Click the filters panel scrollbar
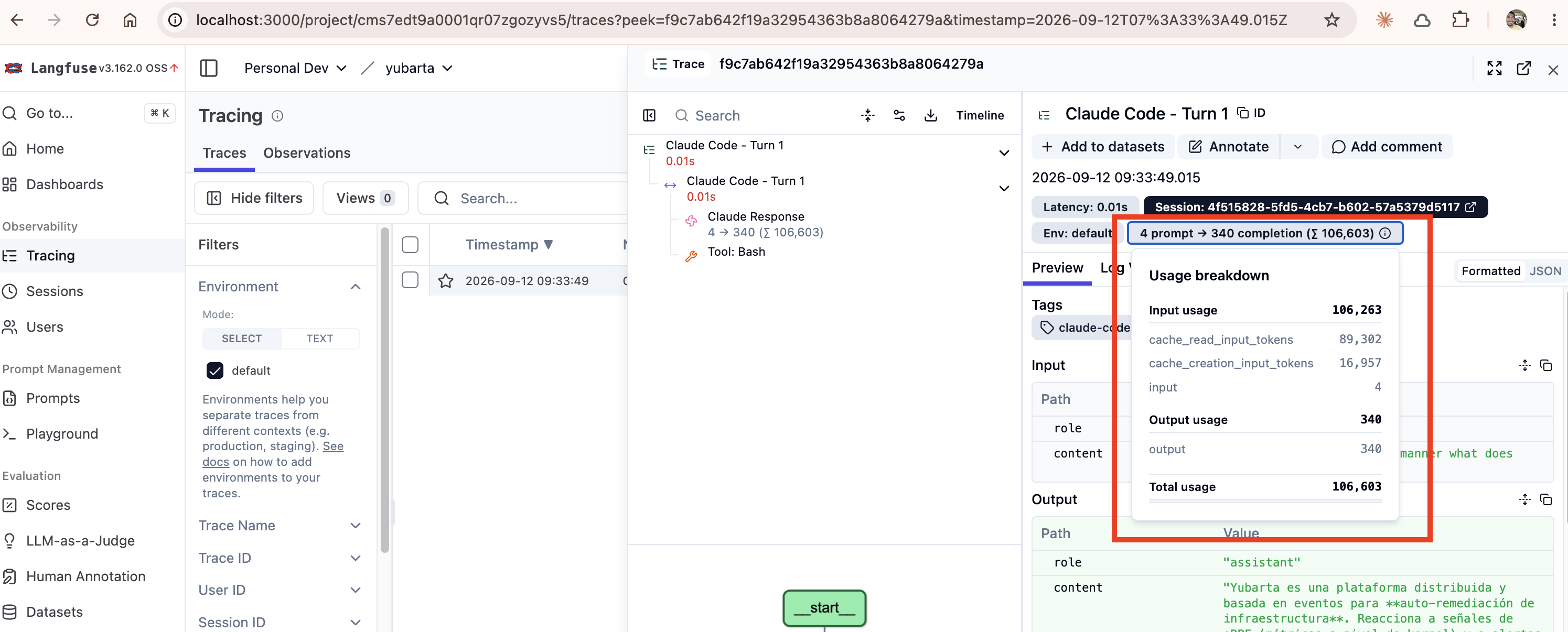The width and height of the screenshot is (1568, 632). pos(385,389)
